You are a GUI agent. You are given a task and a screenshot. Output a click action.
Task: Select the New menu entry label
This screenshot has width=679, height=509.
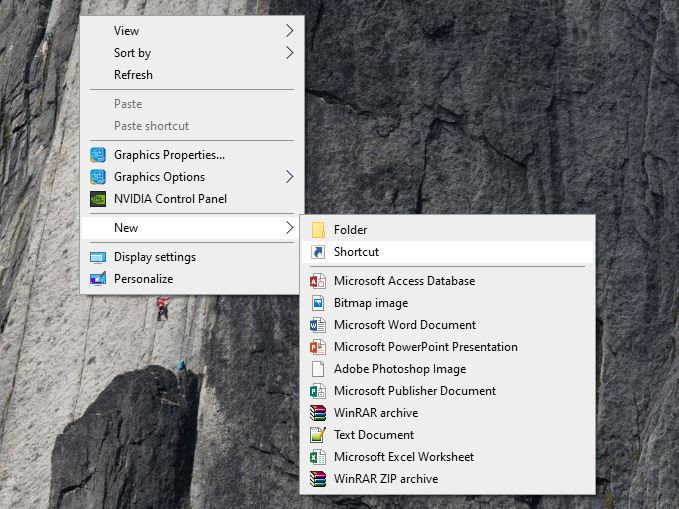pos(126,228)
